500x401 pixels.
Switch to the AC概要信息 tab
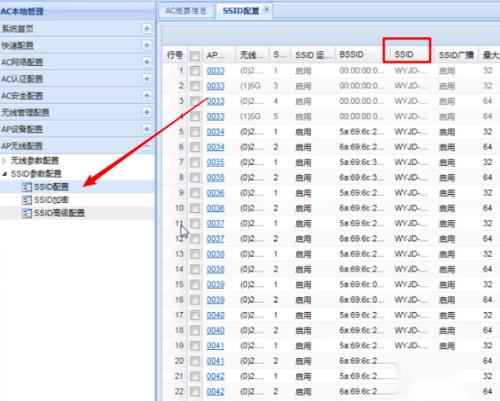[186, 11]
